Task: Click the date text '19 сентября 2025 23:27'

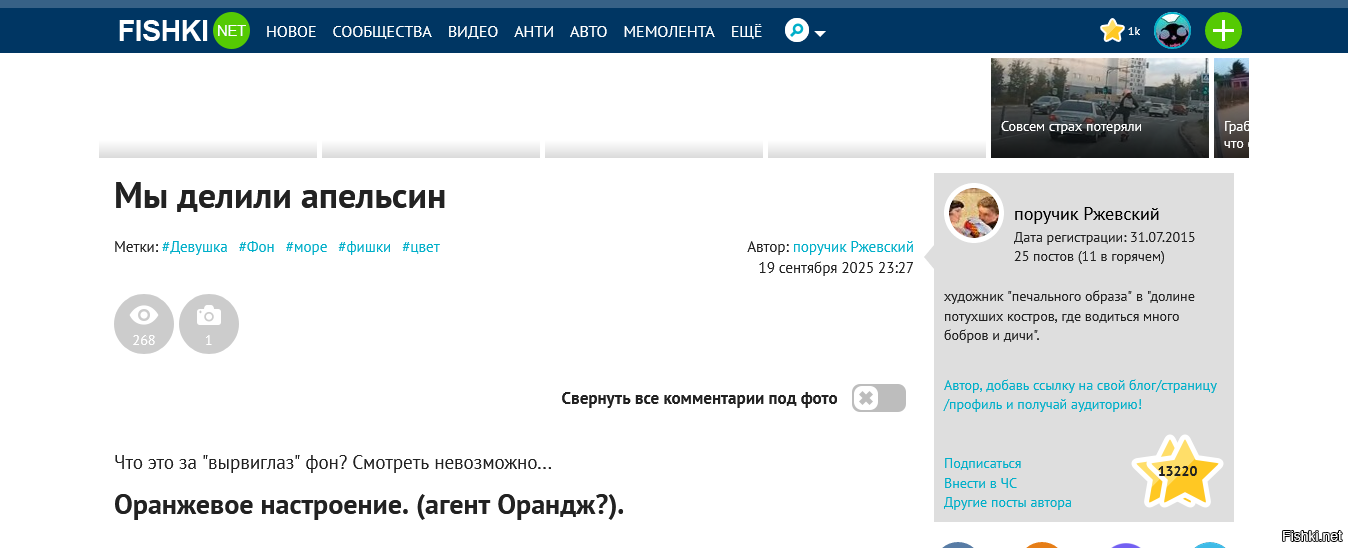Action: click(836, 268)
